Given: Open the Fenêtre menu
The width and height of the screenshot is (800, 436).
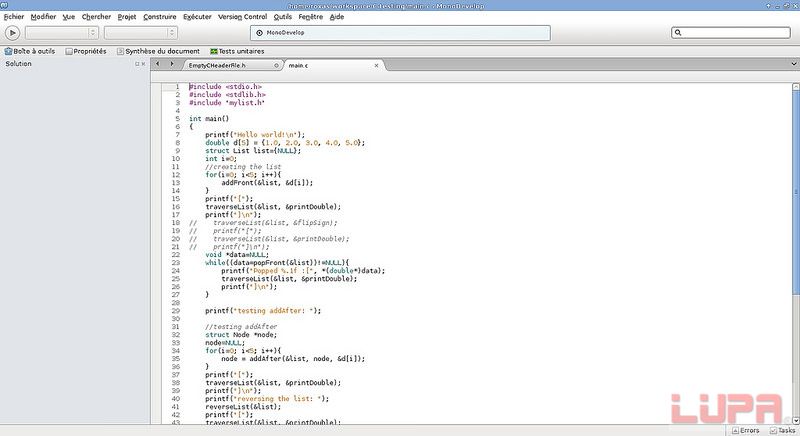Looking at the screenshot, I should 311,17.
